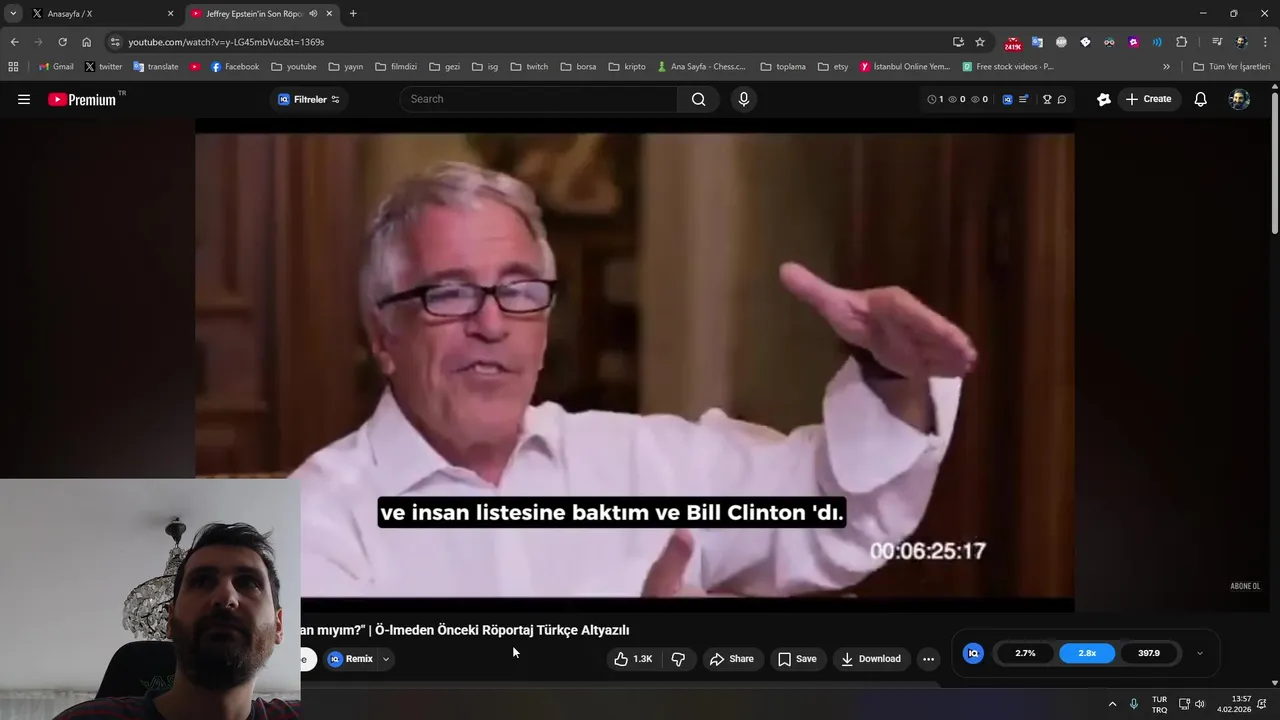The image size is (1280, 720).
Task: Expand the kripto bookmark folder
Action: (627, 67)
